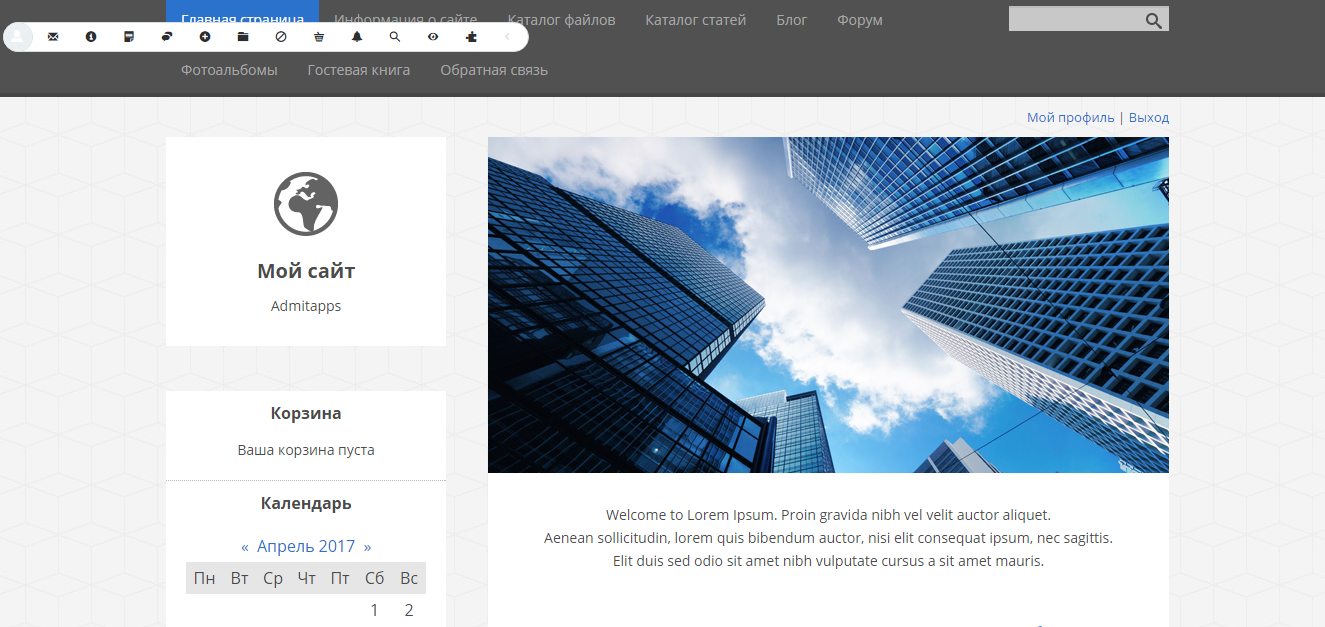Screen dimensions: 1325x627
Task: Click the Elit duis sed odio line
Action: click(828, 561)
